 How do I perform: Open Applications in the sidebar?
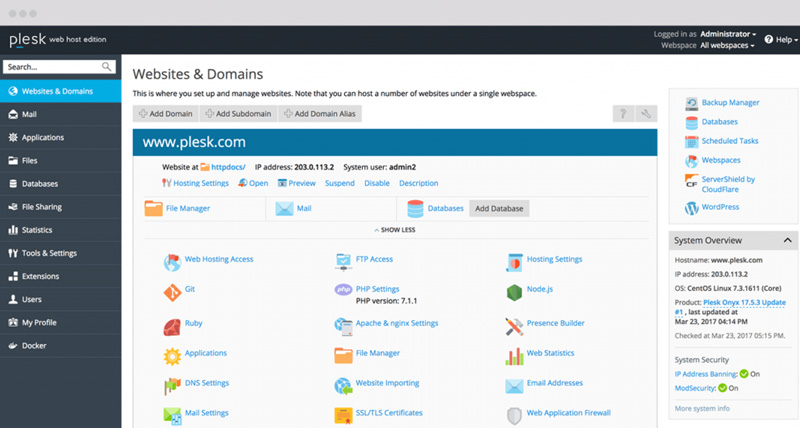coord(61,137)
